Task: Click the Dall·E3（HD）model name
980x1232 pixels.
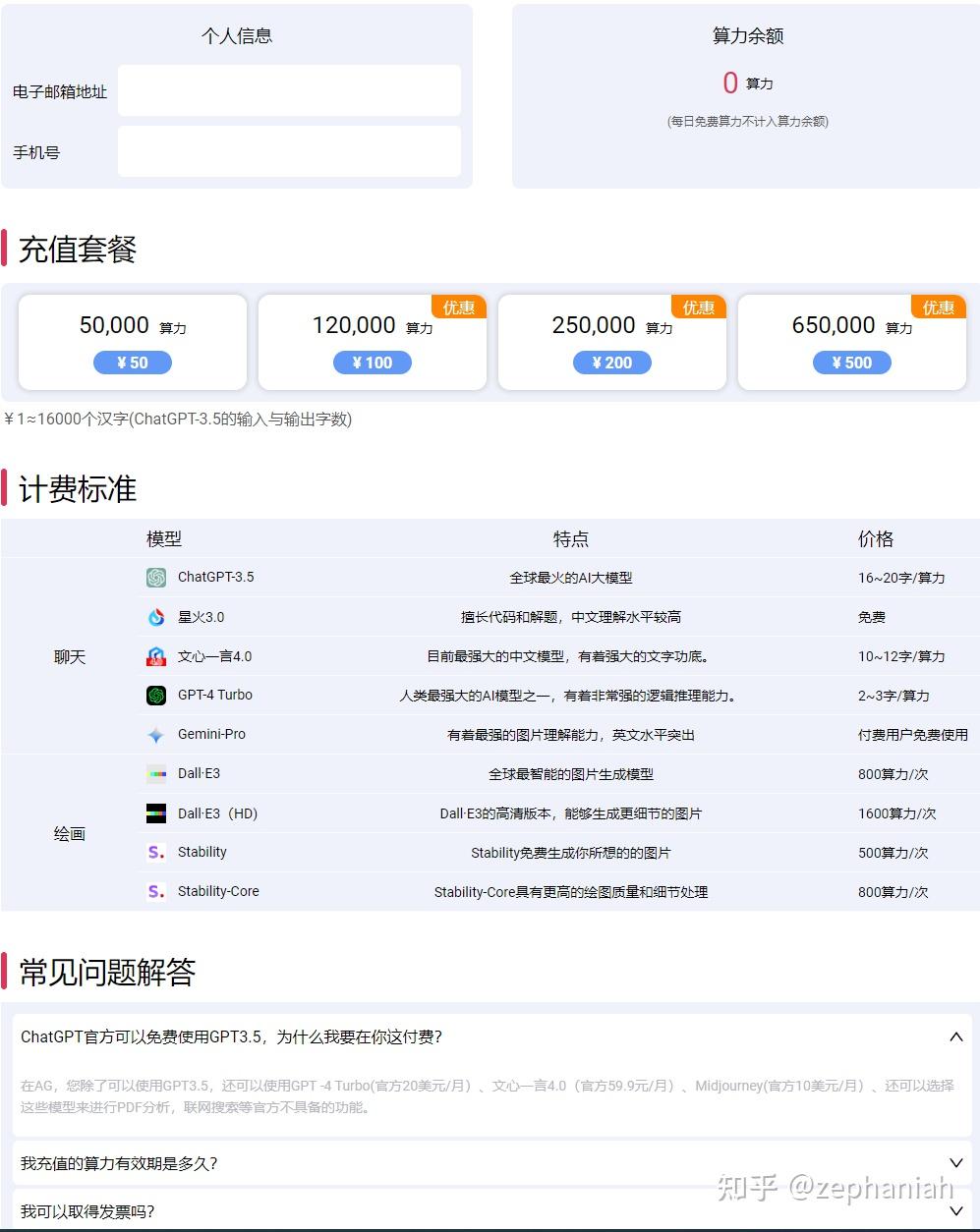Action: [x=218, y=813]
